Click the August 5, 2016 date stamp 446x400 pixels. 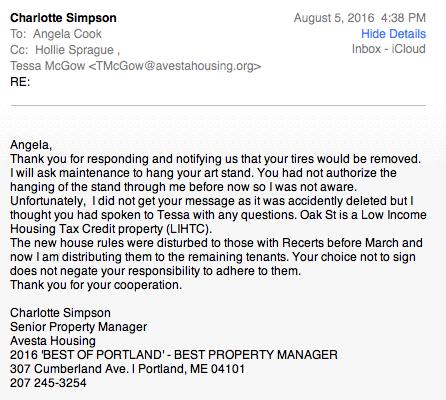point(334,18)
